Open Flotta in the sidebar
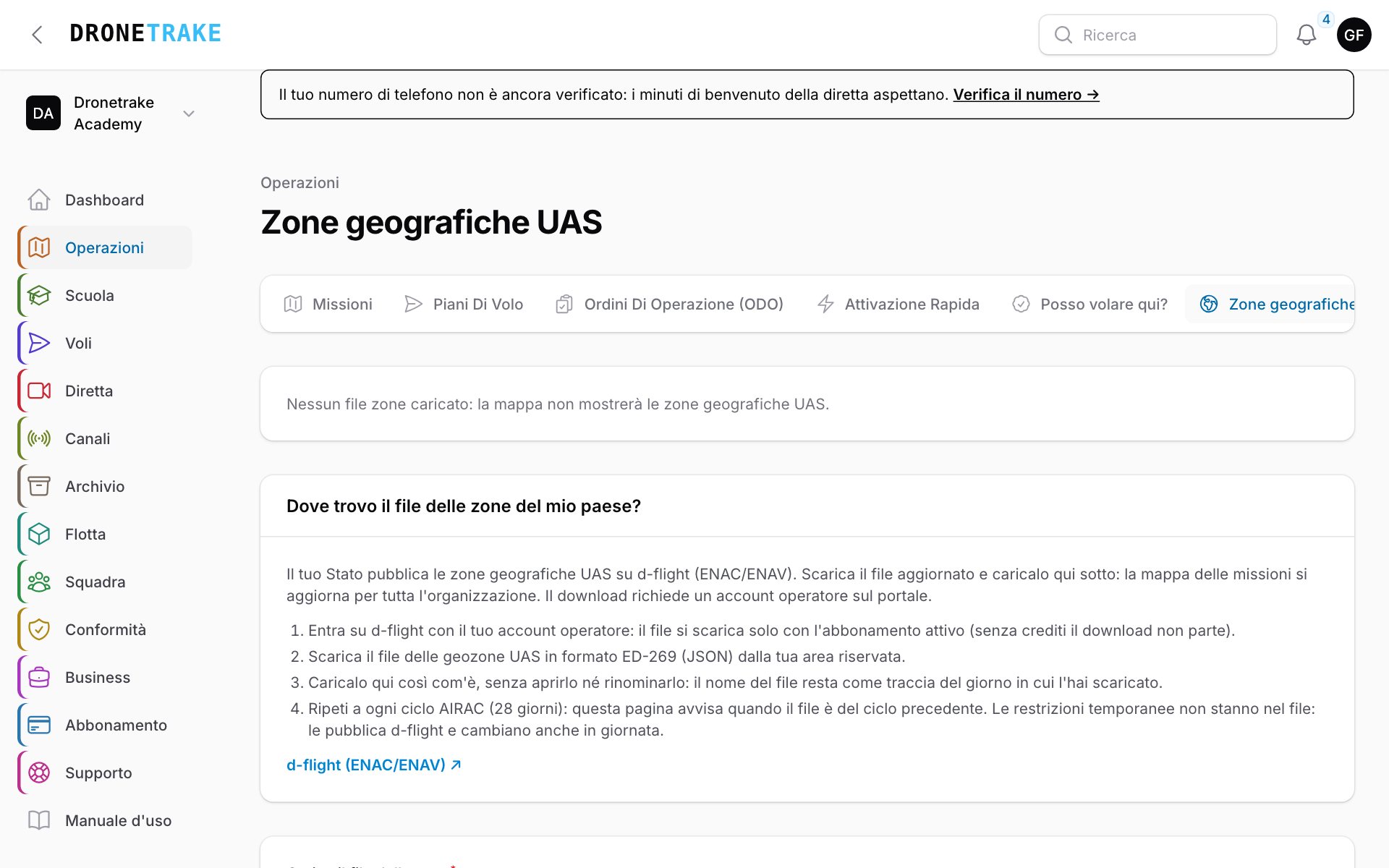 (106, 534)
